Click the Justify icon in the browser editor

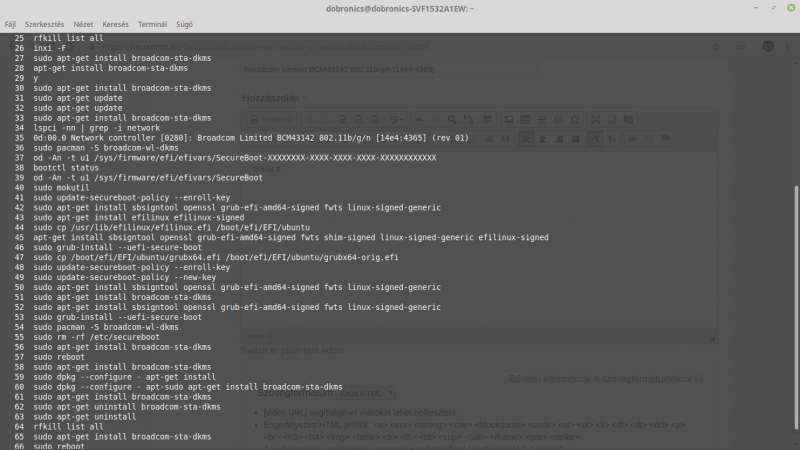point(576,139)
